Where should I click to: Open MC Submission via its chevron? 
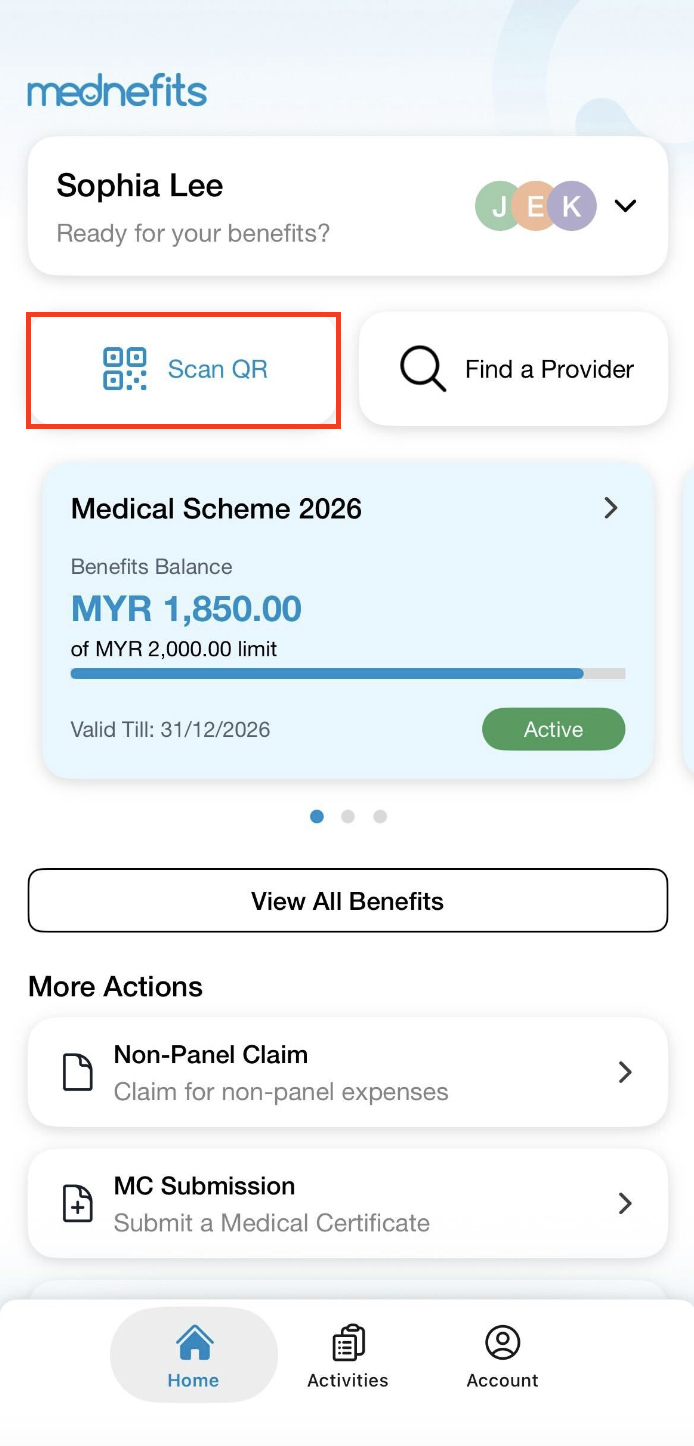click(x=625, y=1203)
